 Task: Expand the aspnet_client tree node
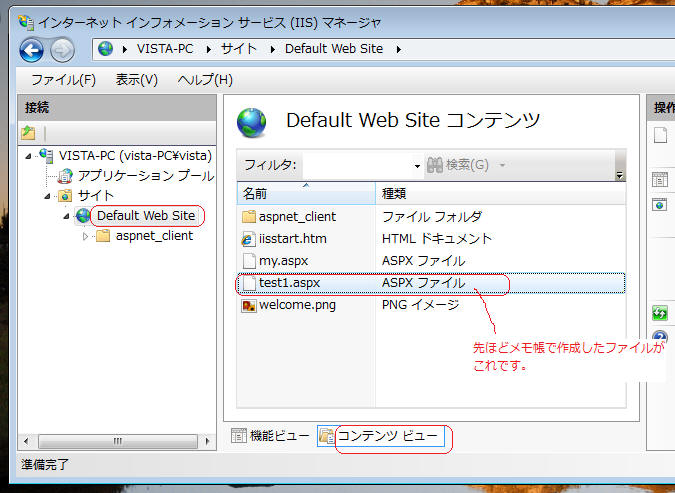(x=85, y=236)
